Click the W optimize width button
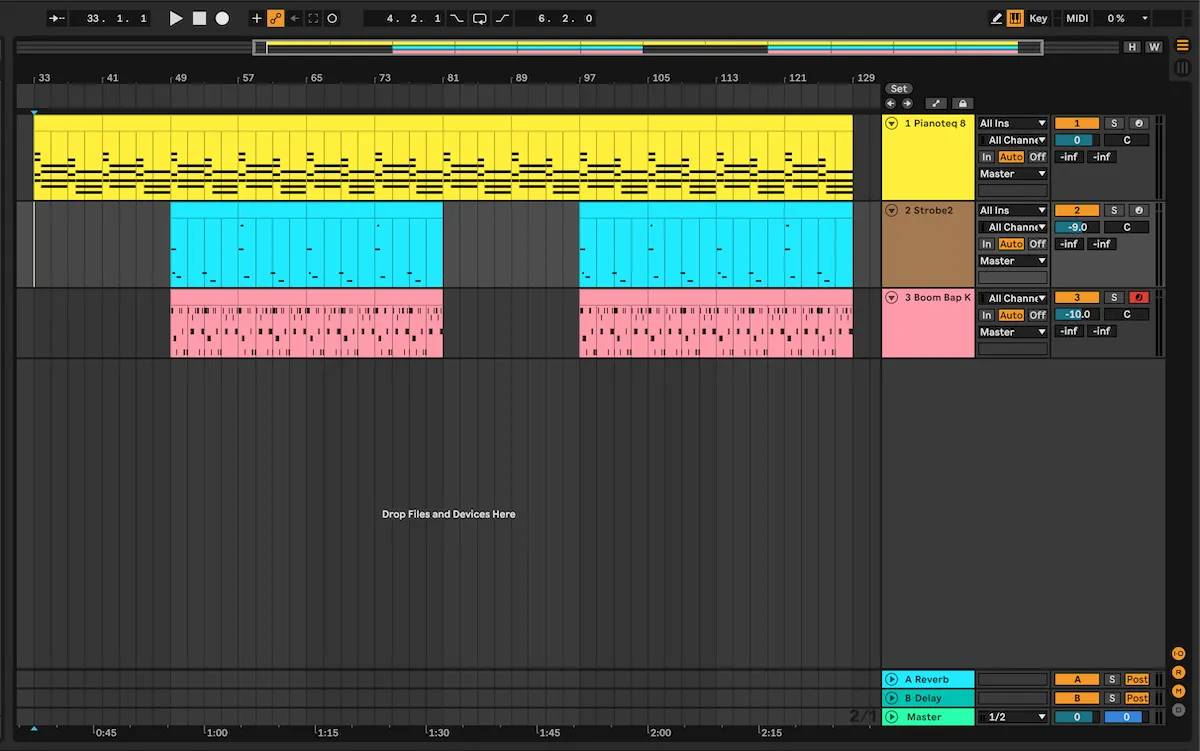The width and height of the screenshot is (1200, 751). (x=1153, y=47)
